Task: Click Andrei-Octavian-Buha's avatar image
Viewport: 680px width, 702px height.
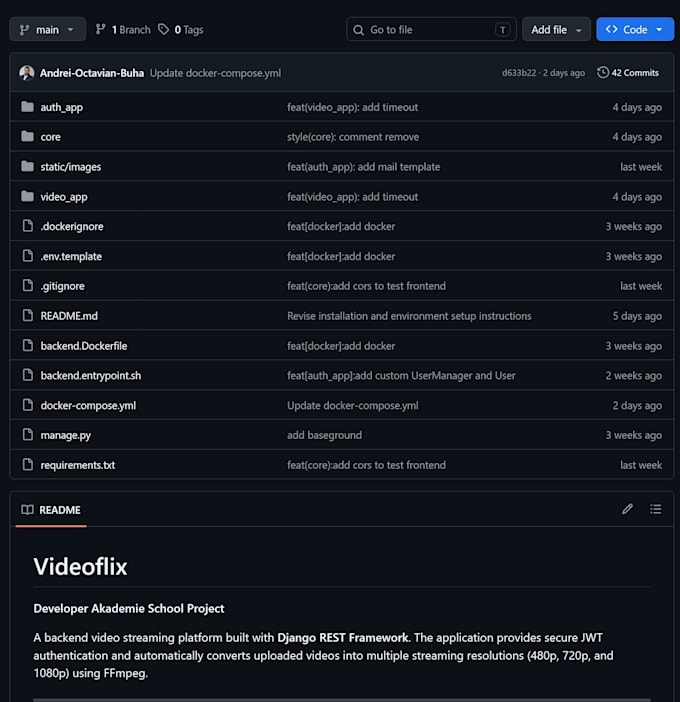Action: pyautogui.click(x=27, y=73)
